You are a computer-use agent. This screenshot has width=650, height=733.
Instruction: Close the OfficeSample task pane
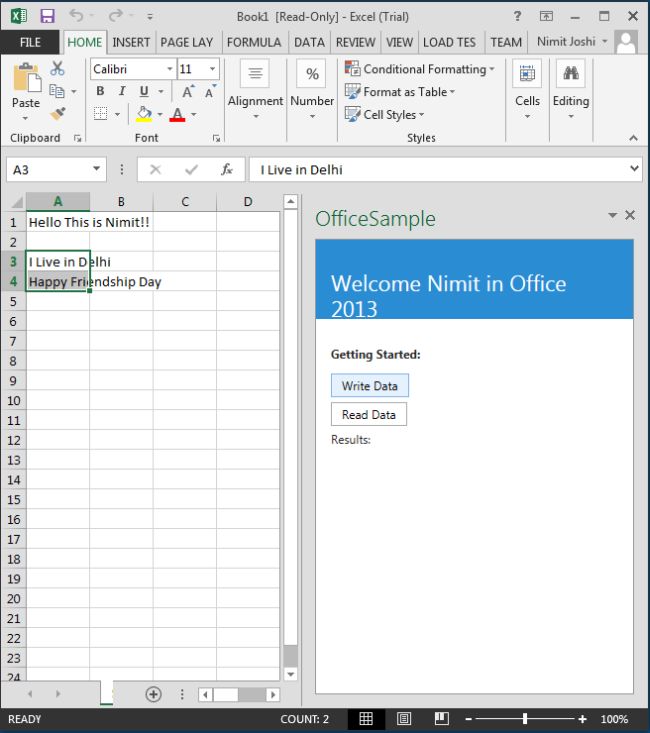point(630,215)
